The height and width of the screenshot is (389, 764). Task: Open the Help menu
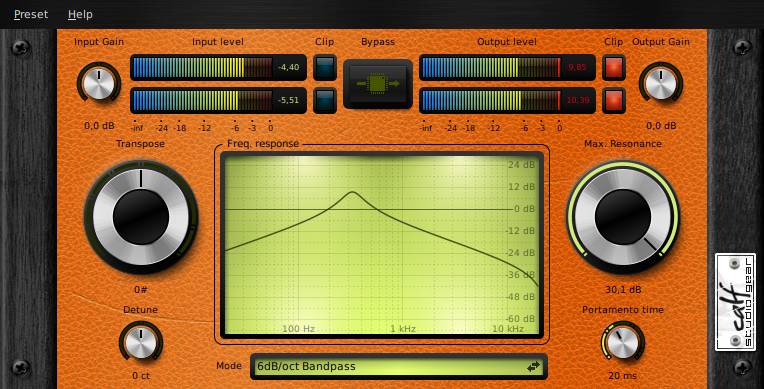click(x=80, y=15)
